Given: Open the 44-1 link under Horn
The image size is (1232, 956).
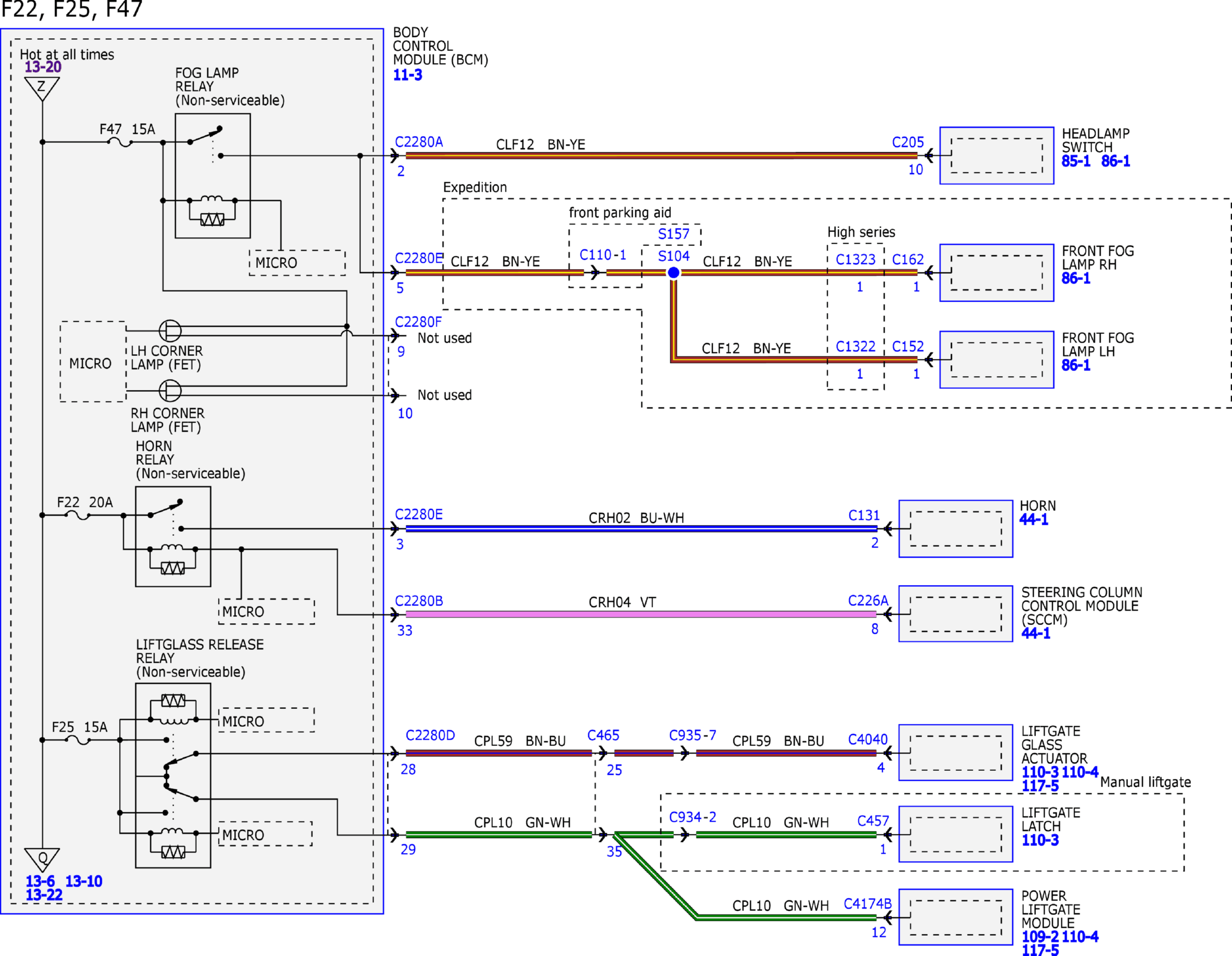Looking at the screenshot, I should click(1034, 520).
